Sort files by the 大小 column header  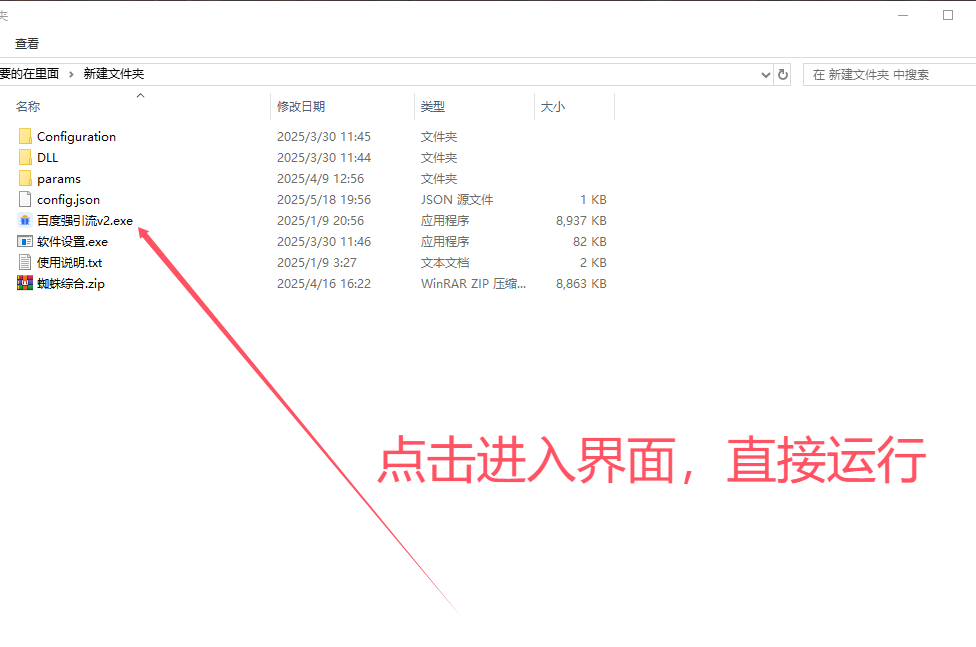point(553,106)
